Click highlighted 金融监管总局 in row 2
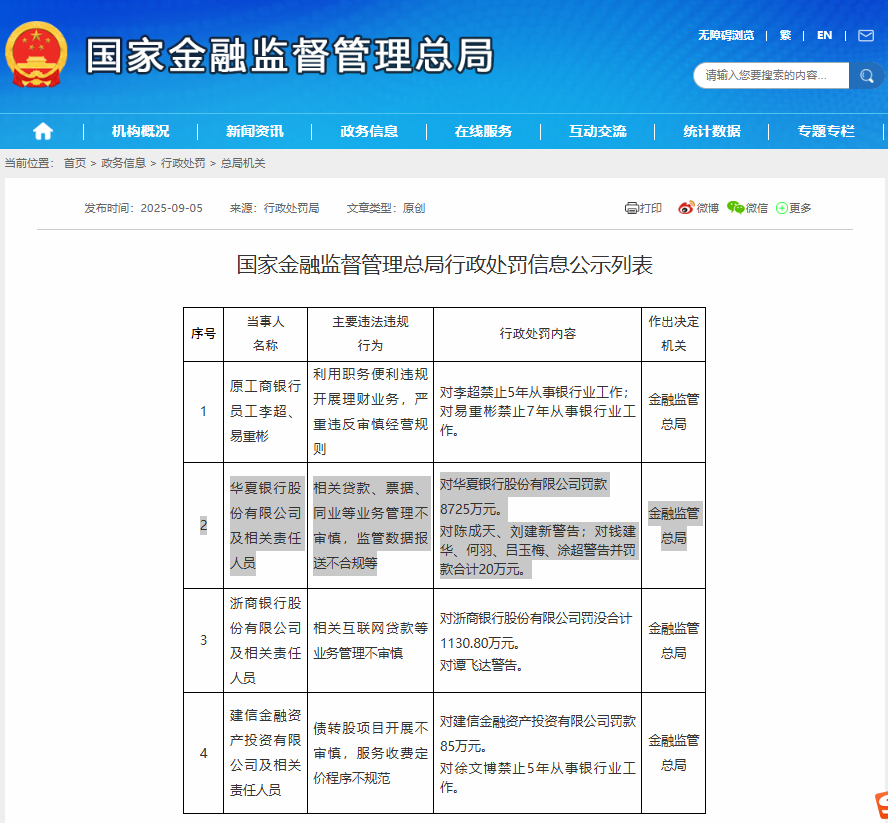The width and height of the screenshot is (888, 823). 673,526
